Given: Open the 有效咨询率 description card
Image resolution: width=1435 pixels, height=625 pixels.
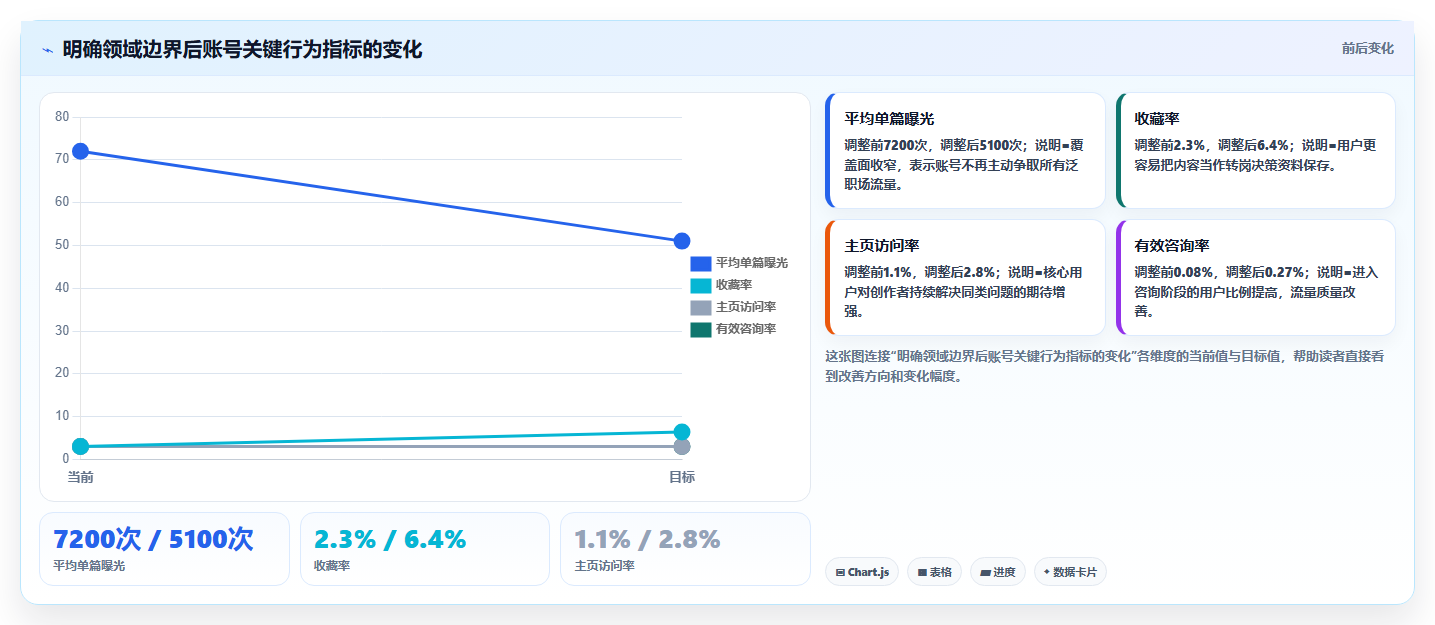Looking at the screenshot, I should click(1255, 278).
